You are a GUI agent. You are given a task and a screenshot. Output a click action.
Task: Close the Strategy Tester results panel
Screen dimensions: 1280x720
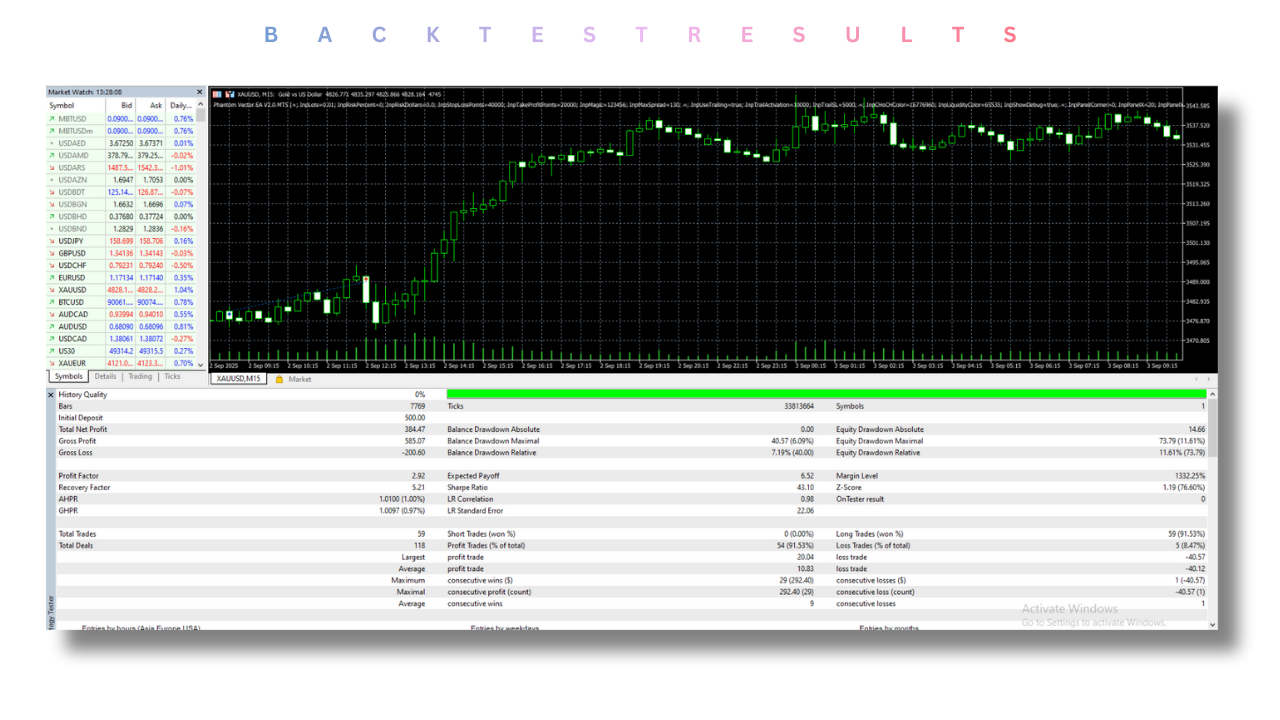[52, 395]
